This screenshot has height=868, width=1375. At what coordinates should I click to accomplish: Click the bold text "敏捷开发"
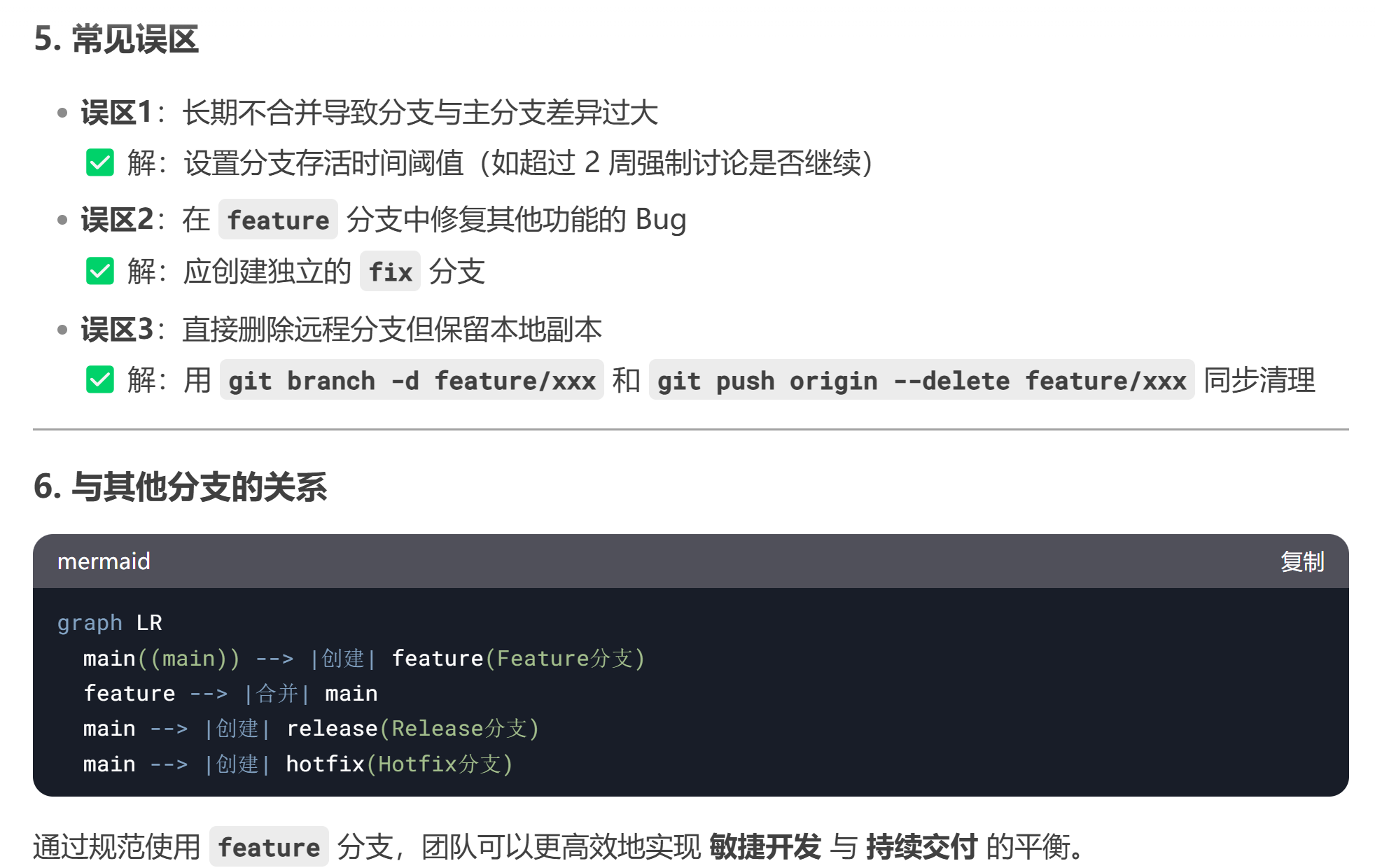(765, 847)
